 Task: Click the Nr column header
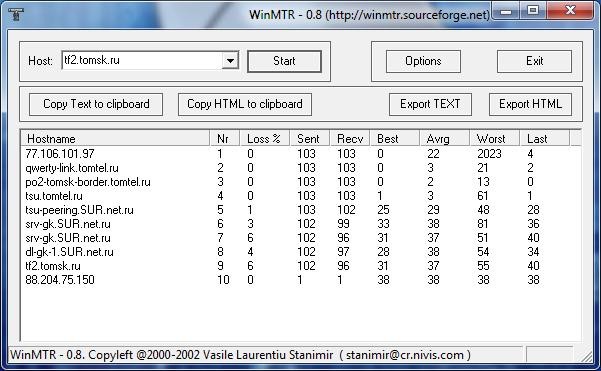[x=225, y=138]
